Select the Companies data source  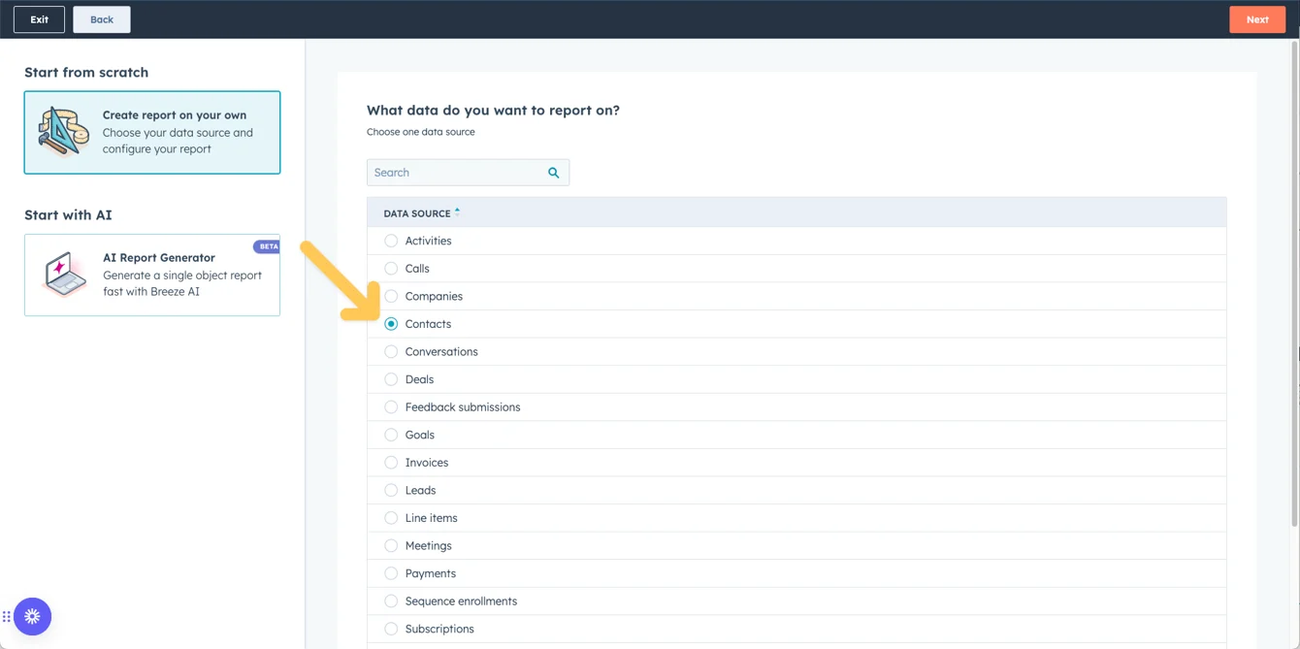[391, 296]
